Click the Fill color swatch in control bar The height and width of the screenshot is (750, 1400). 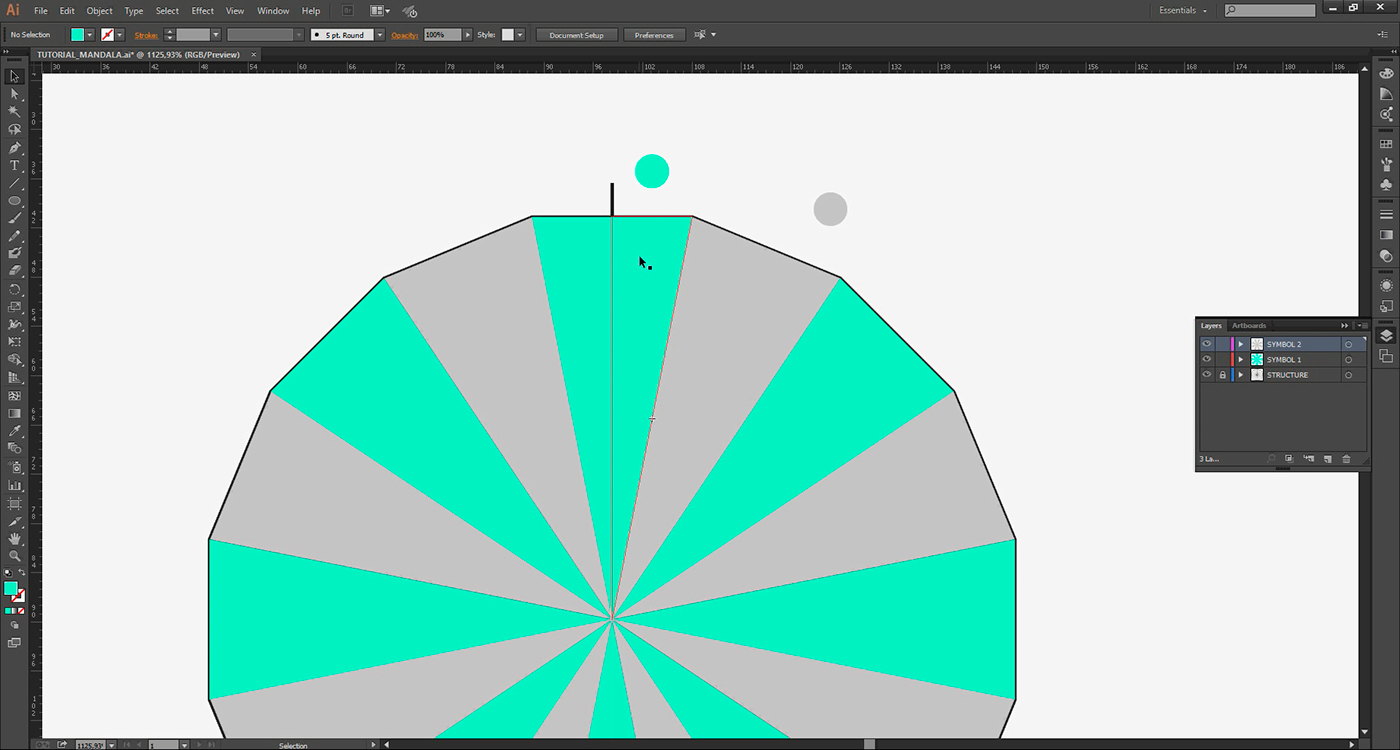coord(77,35)
